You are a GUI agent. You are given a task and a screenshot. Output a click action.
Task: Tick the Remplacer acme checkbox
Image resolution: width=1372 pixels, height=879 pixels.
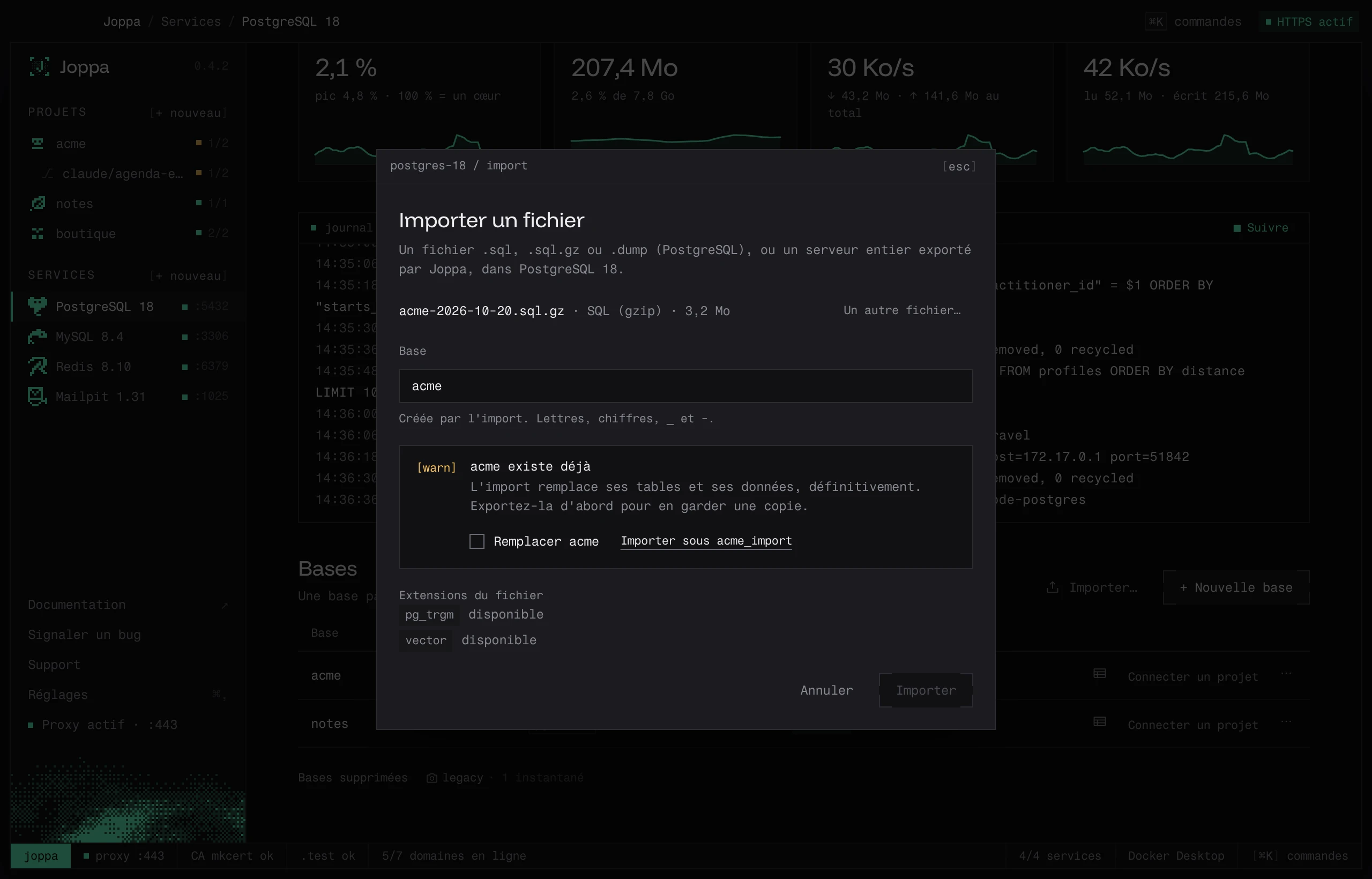click(x=477, y=541)
